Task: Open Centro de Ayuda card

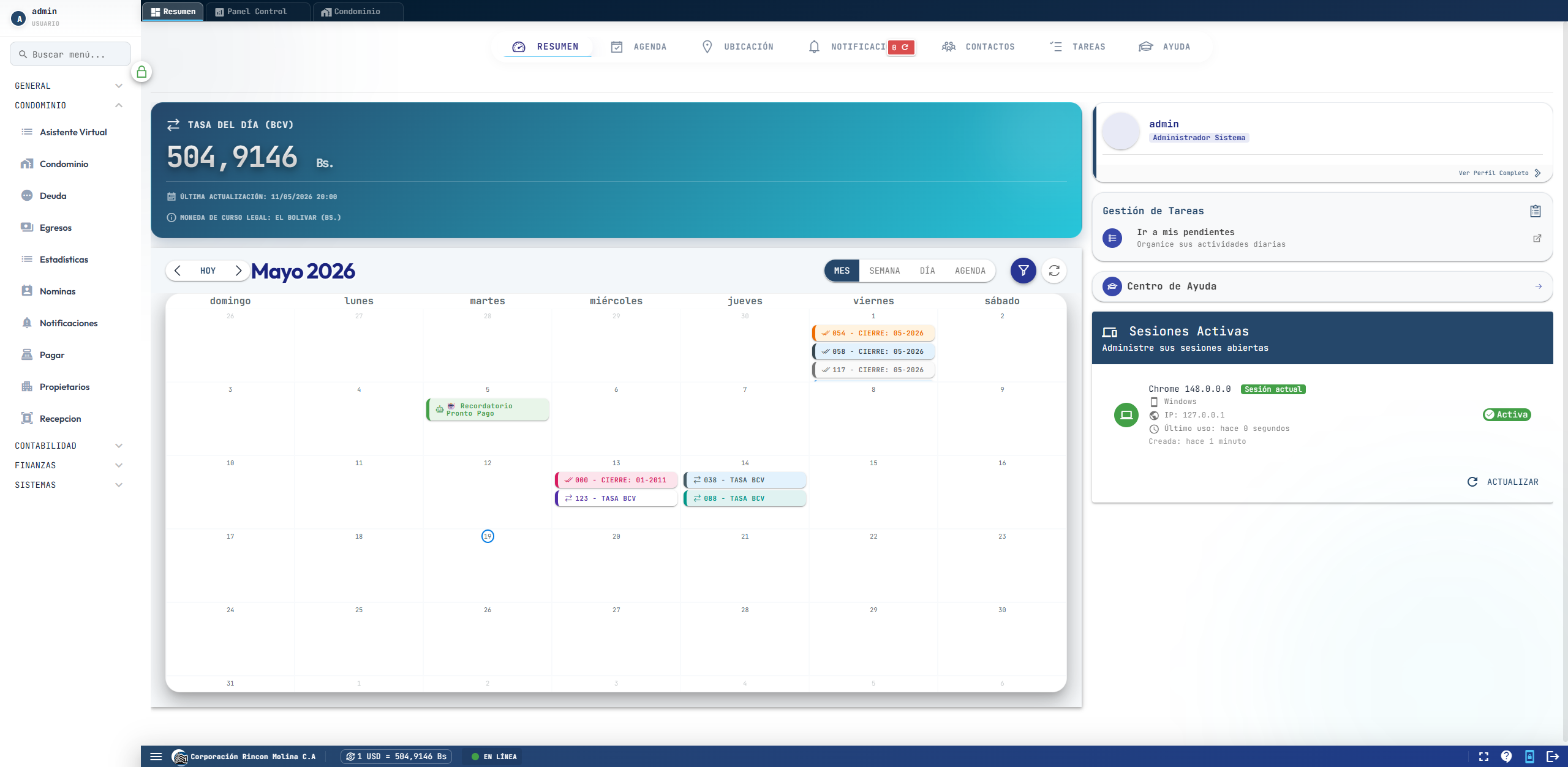Action: [x=1322, y=286]
